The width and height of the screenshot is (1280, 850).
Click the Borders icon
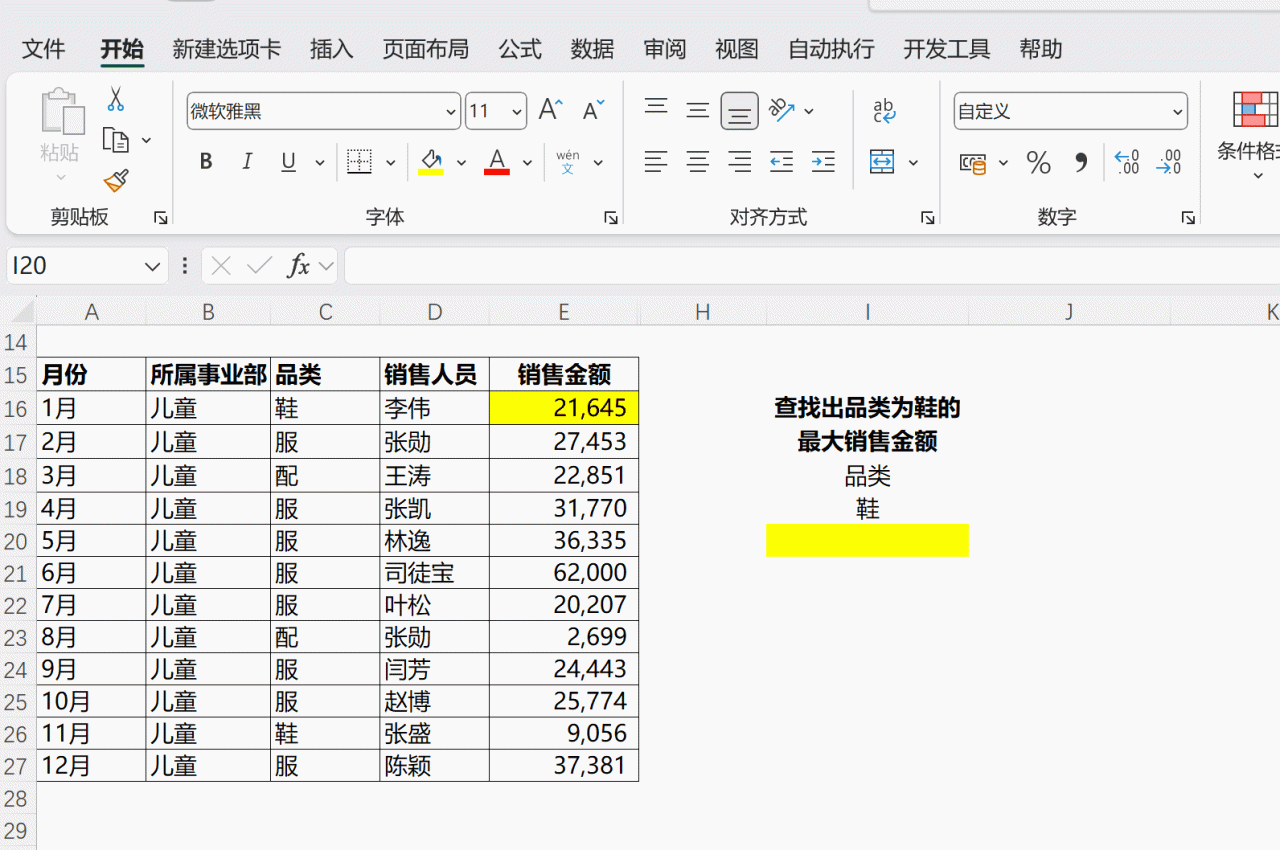[359, 161]
